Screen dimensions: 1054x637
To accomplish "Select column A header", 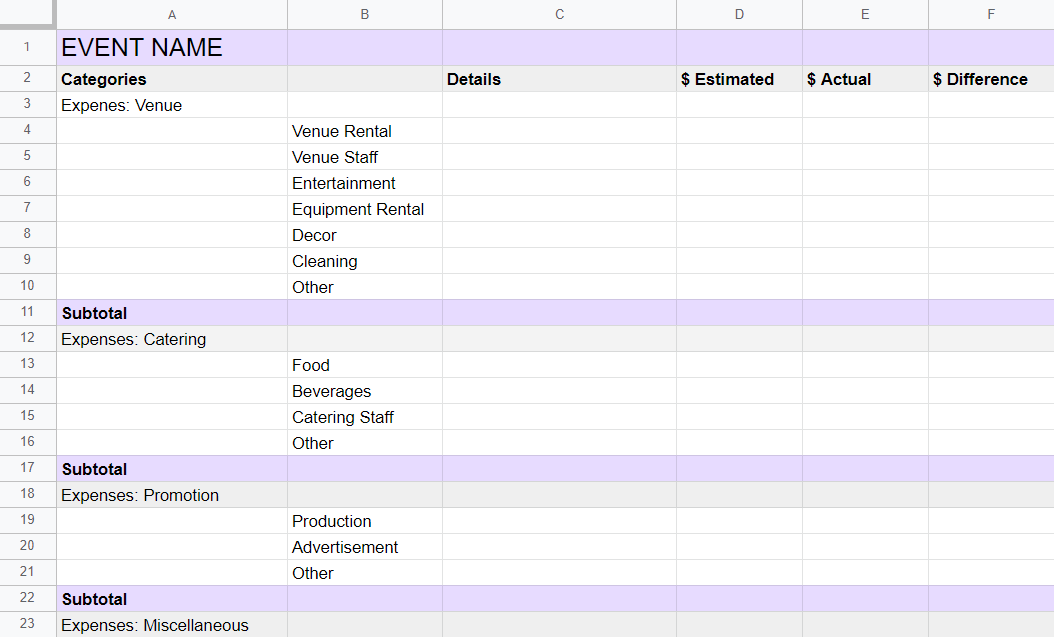I will tap(172, 14).
